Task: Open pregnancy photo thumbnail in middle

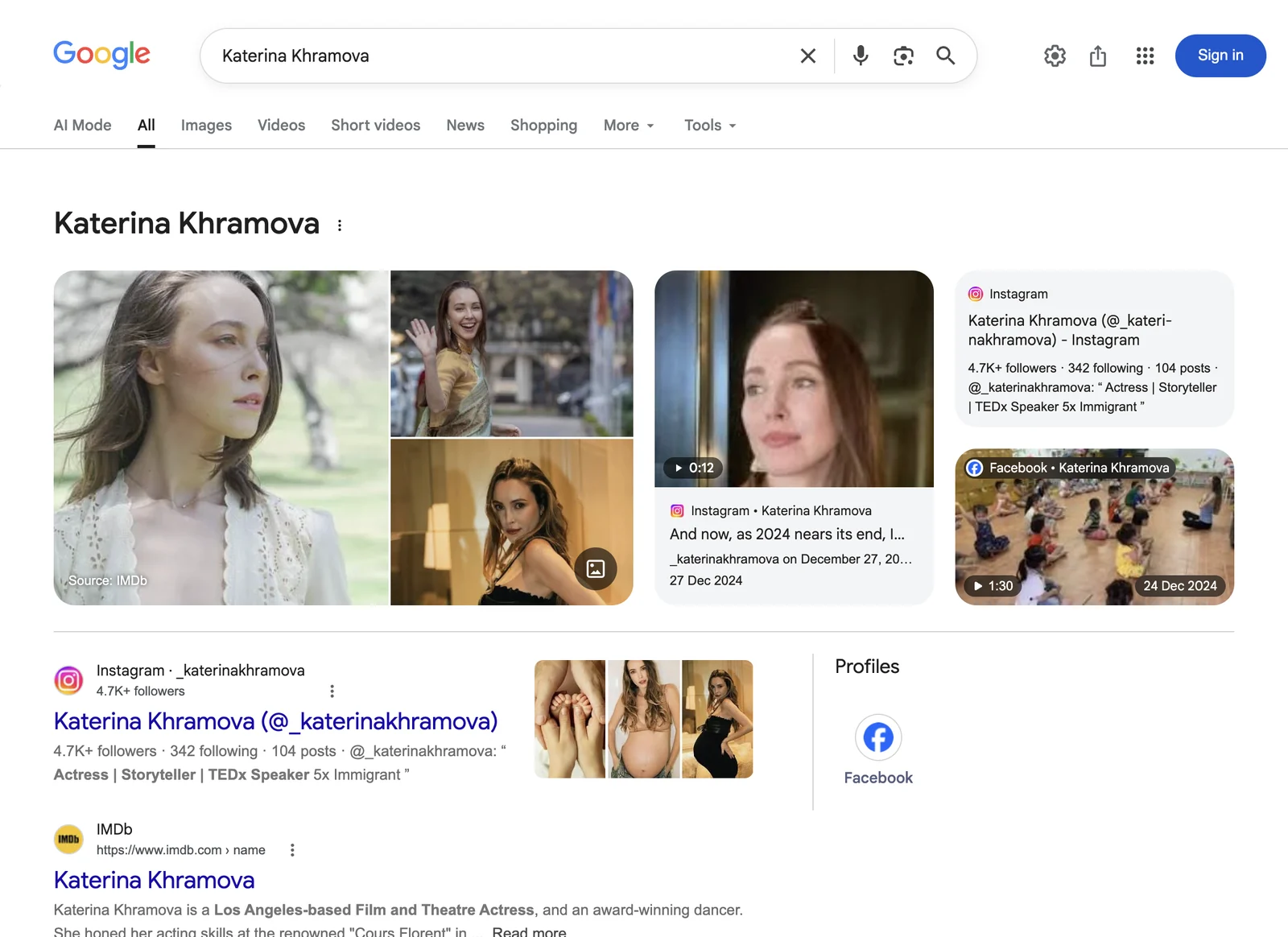Action: [x=644, y=719]
